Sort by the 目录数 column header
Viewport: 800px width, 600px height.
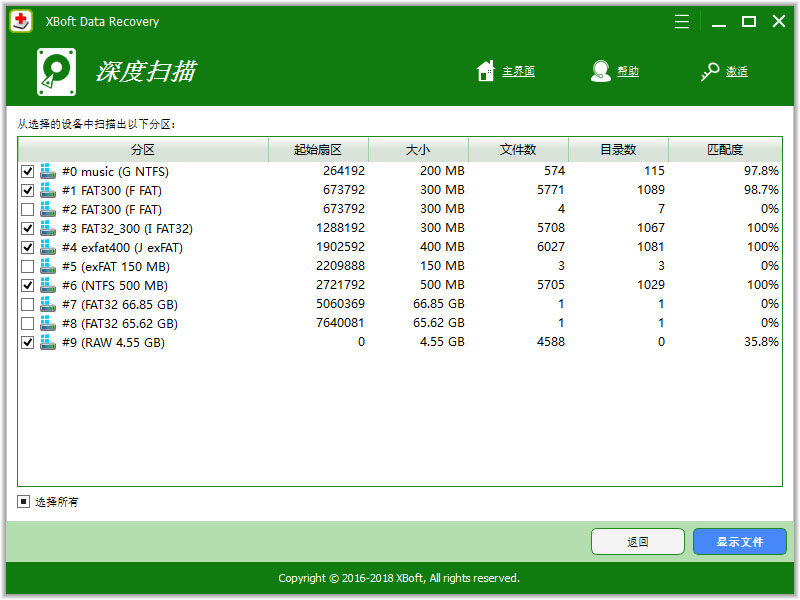618,149
